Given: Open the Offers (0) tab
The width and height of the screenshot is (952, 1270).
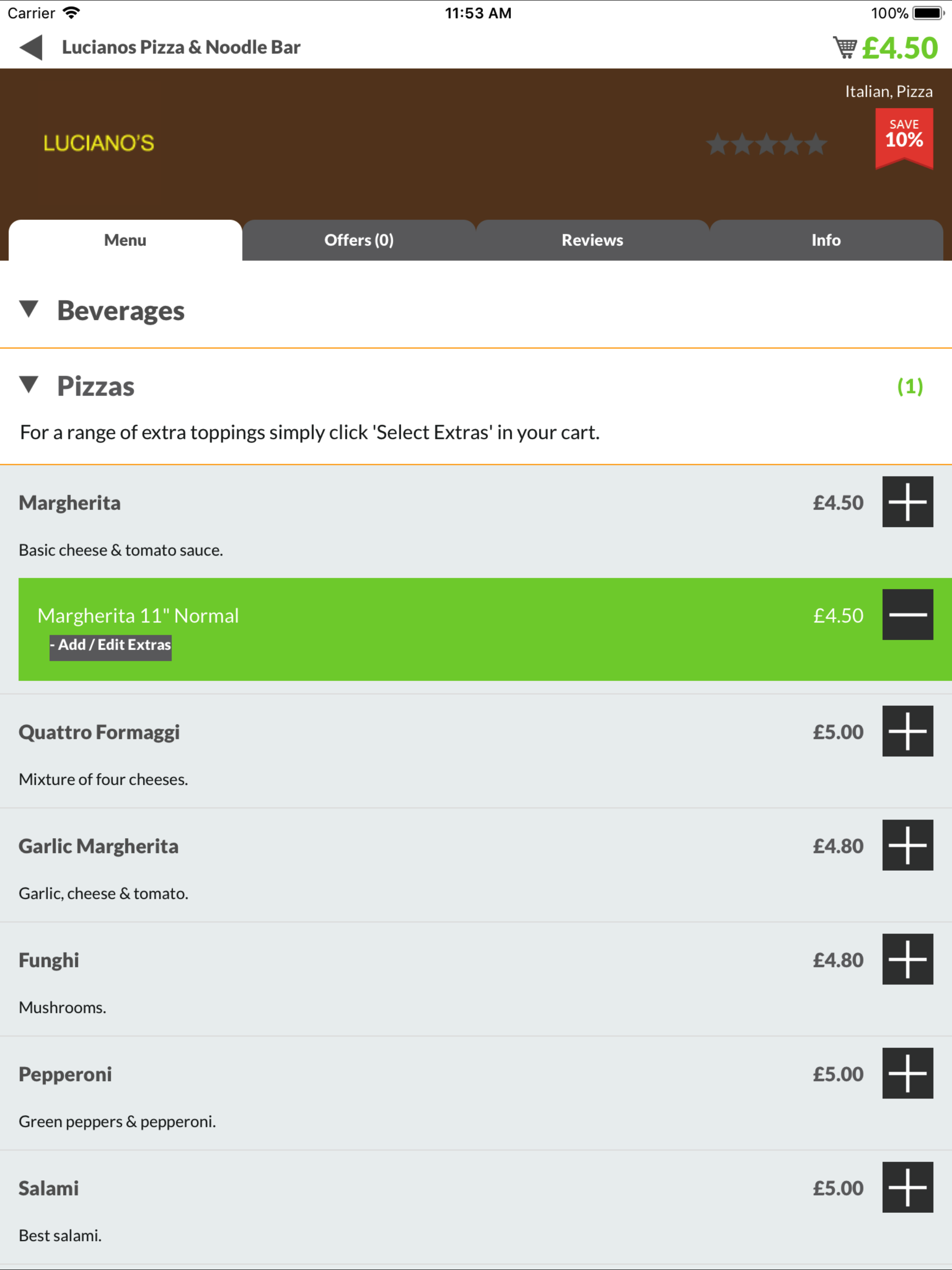Looking at the screenshot, I should (359, 240).
